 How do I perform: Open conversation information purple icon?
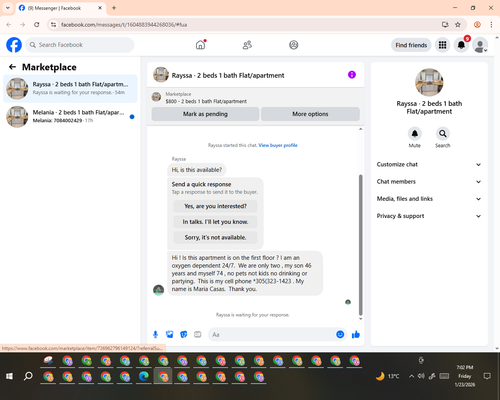[352, 75]
